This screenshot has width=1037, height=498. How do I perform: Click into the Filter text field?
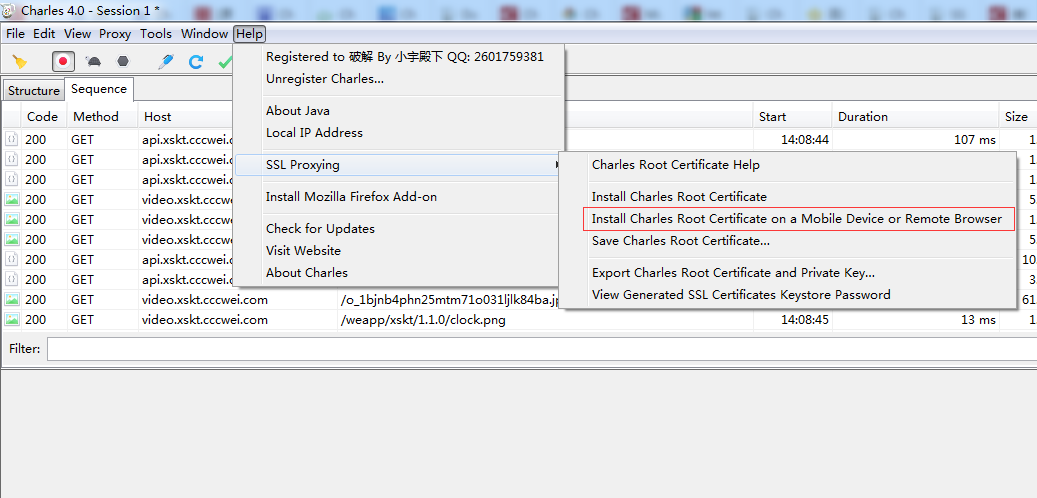tap(542, 349)
